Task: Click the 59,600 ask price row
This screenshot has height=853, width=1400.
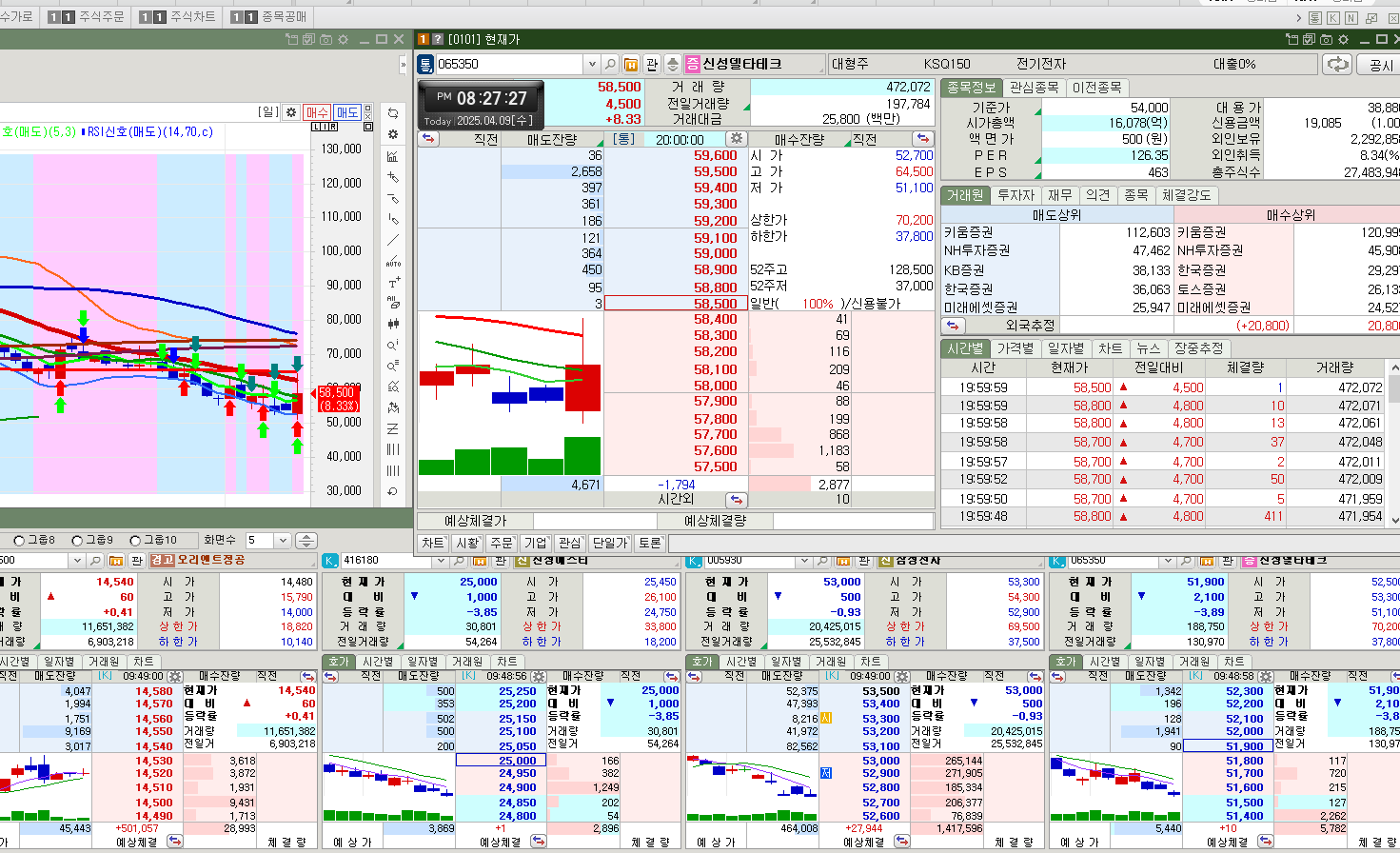Action: pyautogui.click(x=676, y=155)
